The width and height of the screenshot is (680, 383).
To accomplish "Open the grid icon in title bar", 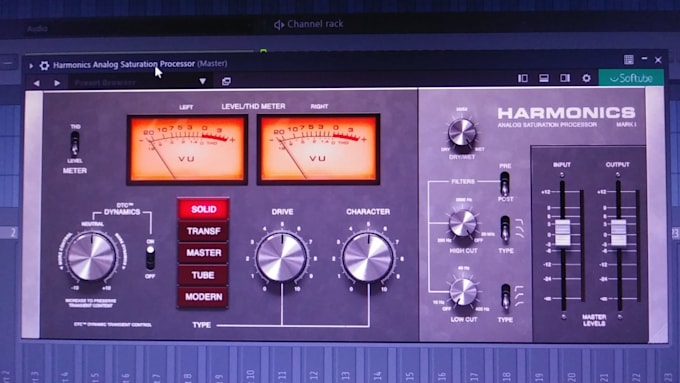I will pos(629,59).
